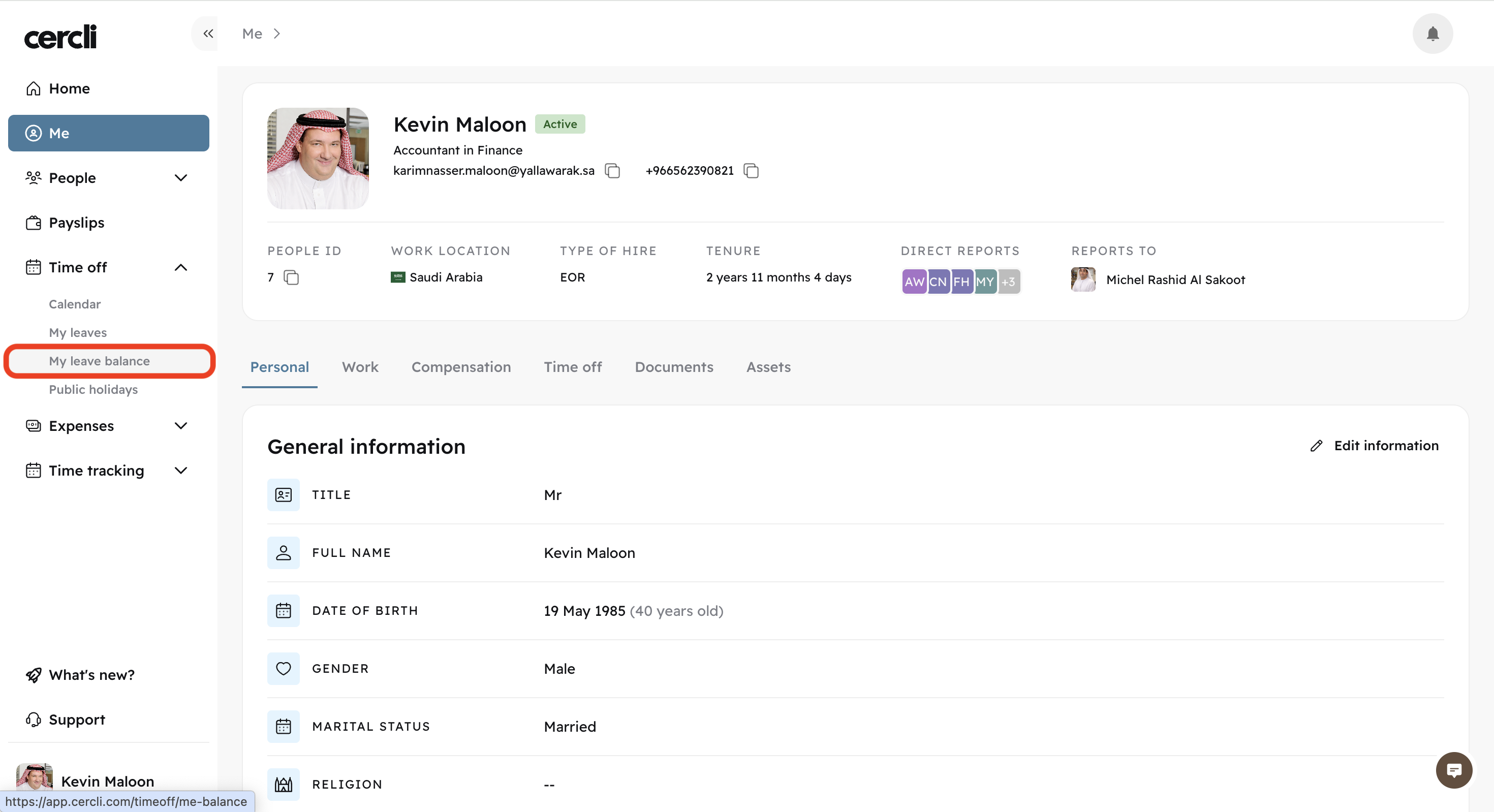Collapse the sidebar with double-chevron icon
The height and width of the screenshot is (812, 1494).
pos(208,34)
